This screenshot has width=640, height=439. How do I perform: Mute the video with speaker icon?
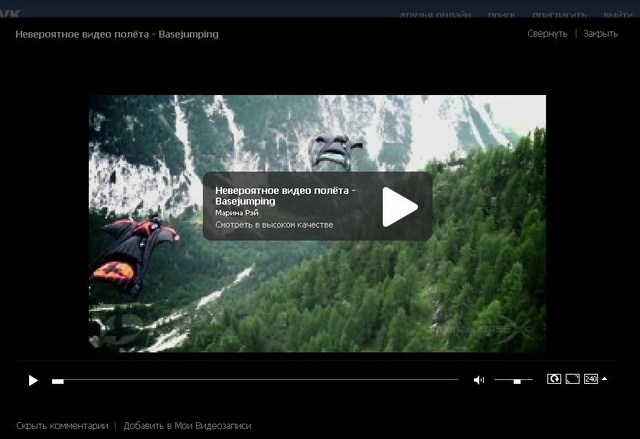[478, 380]
